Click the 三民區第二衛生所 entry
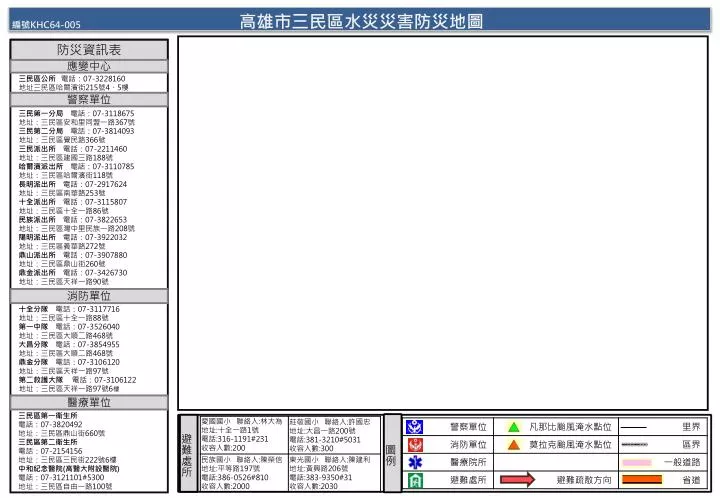 pyautogui.click(x=48, y=442)
